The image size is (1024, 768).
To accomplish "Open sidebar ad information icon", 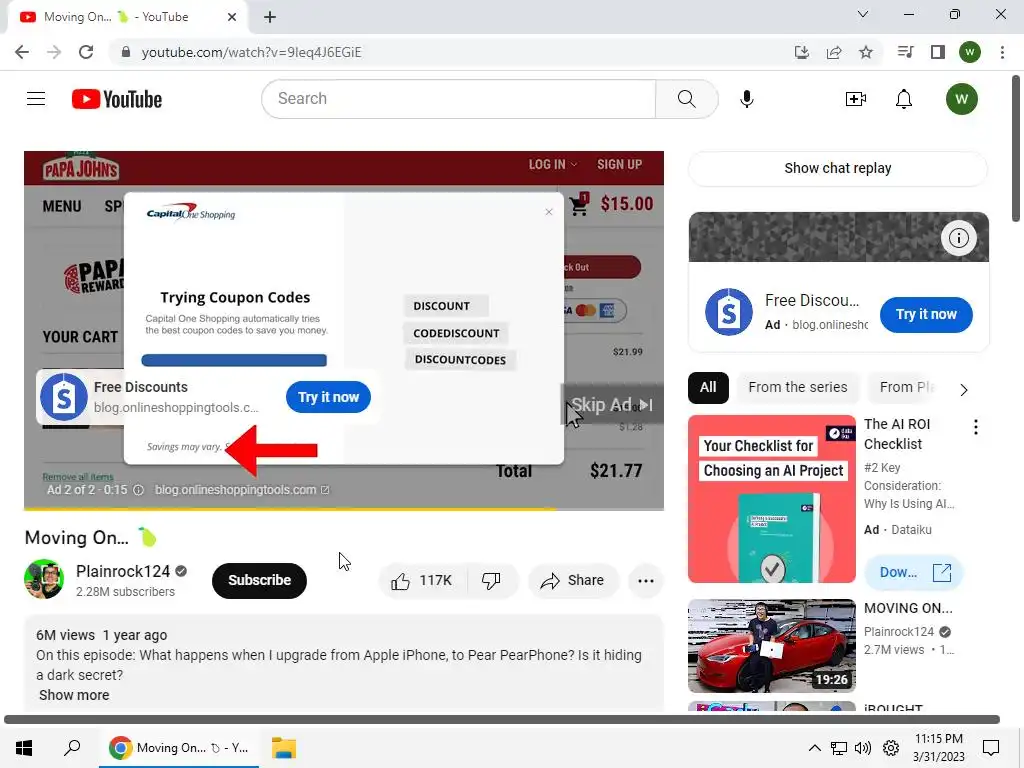I will [959, 238].
